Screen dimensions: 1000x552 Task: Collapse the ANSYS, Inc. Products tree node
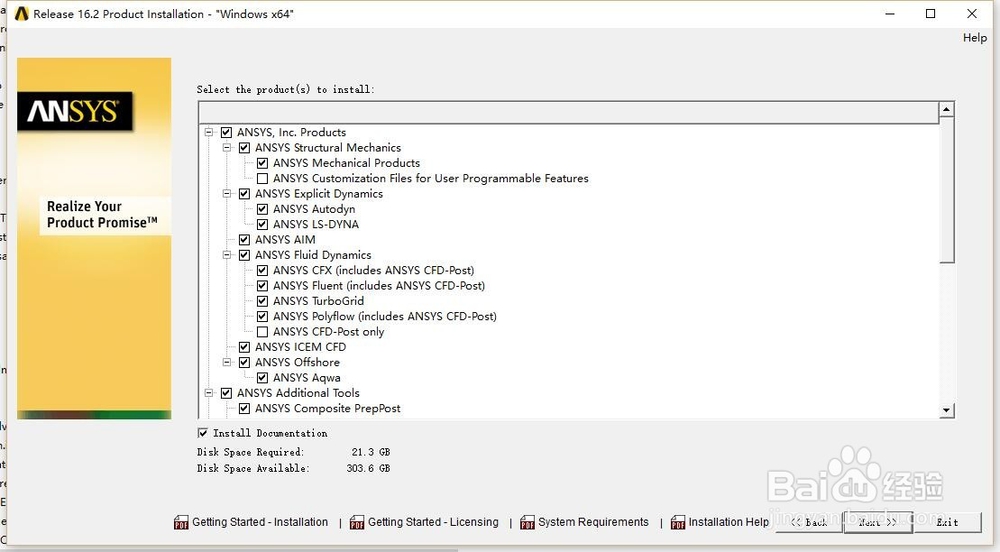pyautogui.click(x=209, y=133)
